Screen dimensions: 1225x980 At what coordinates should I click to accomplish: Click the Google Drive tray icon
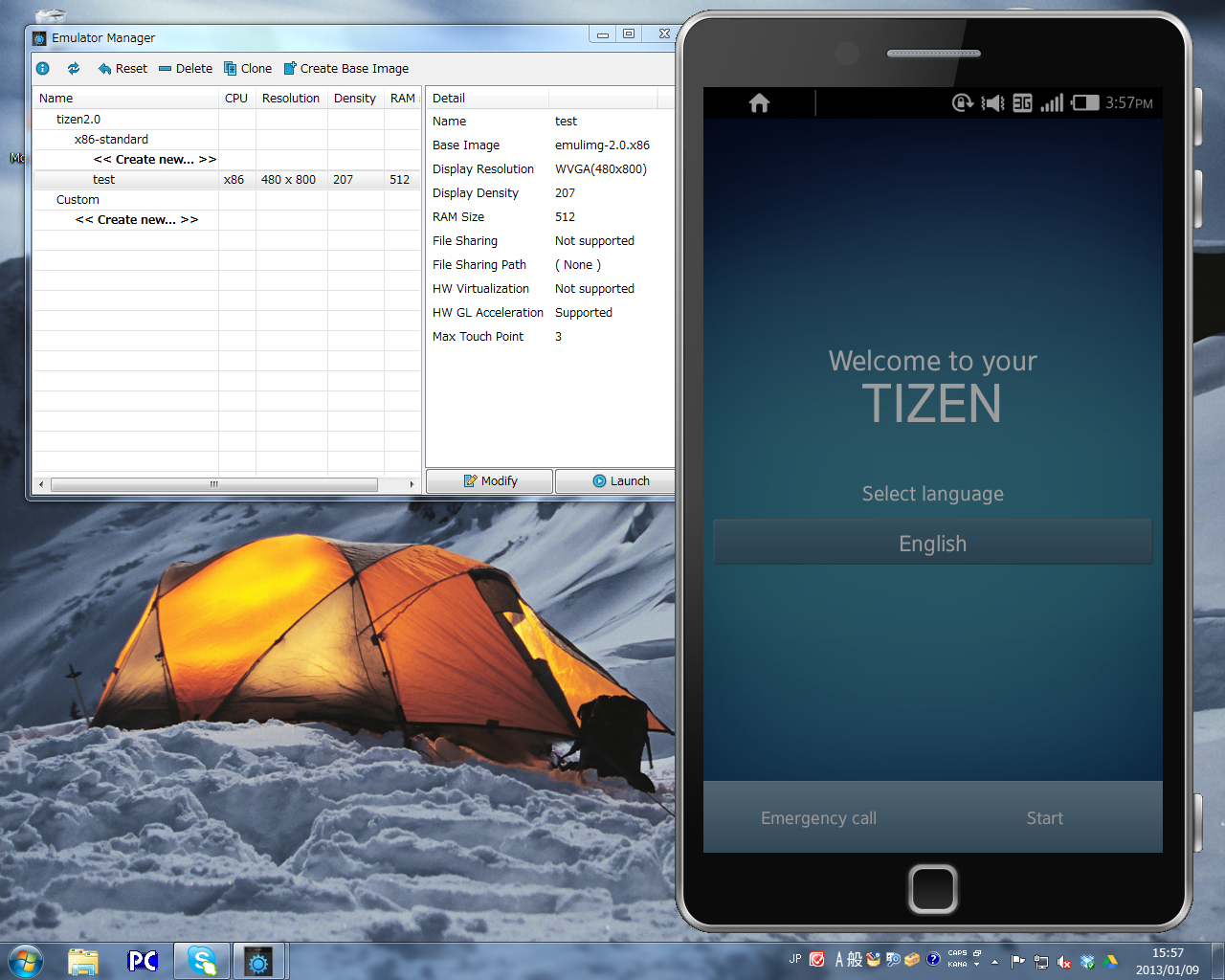tap(1111, 961)
